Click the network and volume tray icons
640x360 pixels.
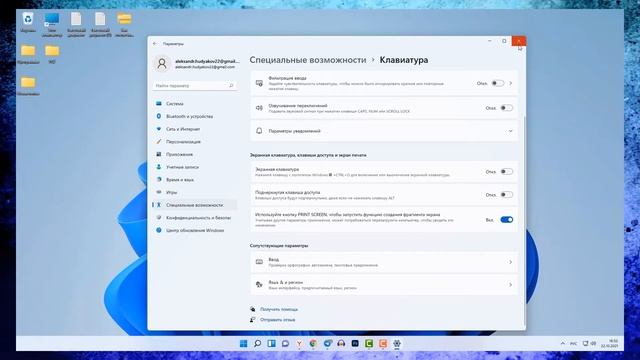[589, 344]
